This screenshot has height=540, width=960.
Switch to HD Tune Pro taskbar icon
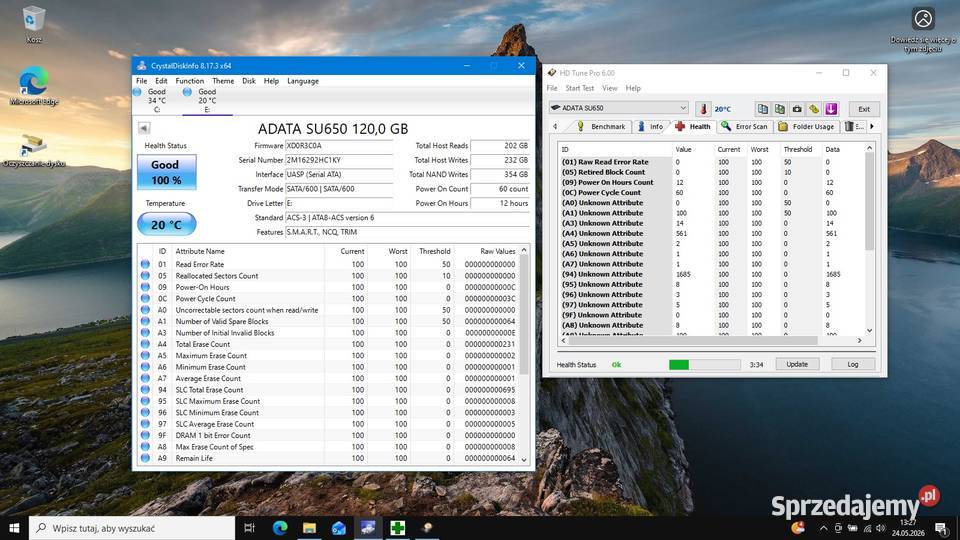coord(427,528)
